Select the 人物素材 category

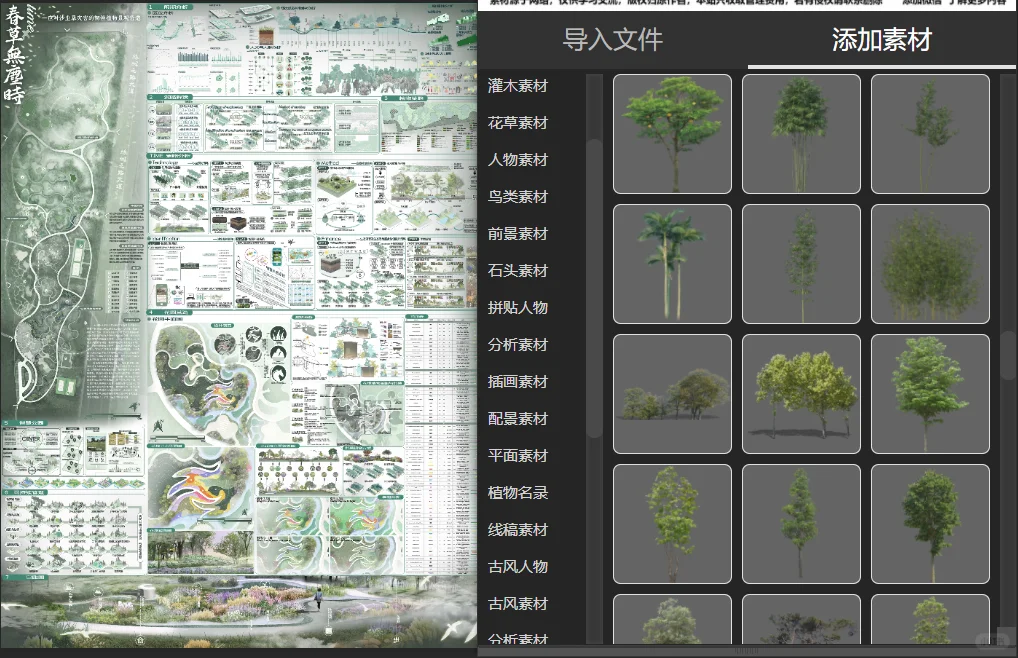pos(516,160)
